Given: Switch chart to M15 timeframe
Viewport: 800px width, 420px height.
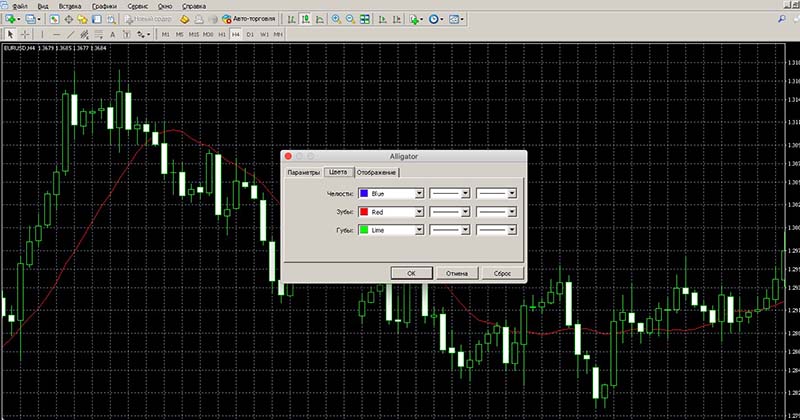Looking at the screenshot, I should tap(193, 34).
